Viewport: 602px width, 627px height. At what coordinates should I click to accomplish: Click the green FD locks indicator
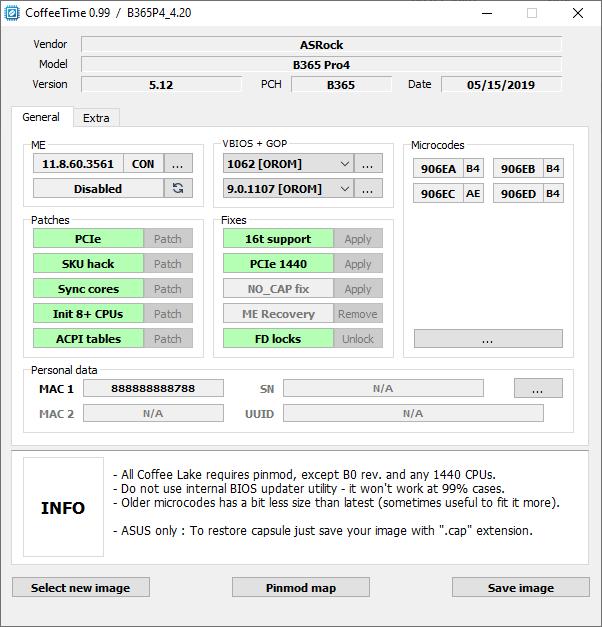pyautogui.click(x=278, y=339)
